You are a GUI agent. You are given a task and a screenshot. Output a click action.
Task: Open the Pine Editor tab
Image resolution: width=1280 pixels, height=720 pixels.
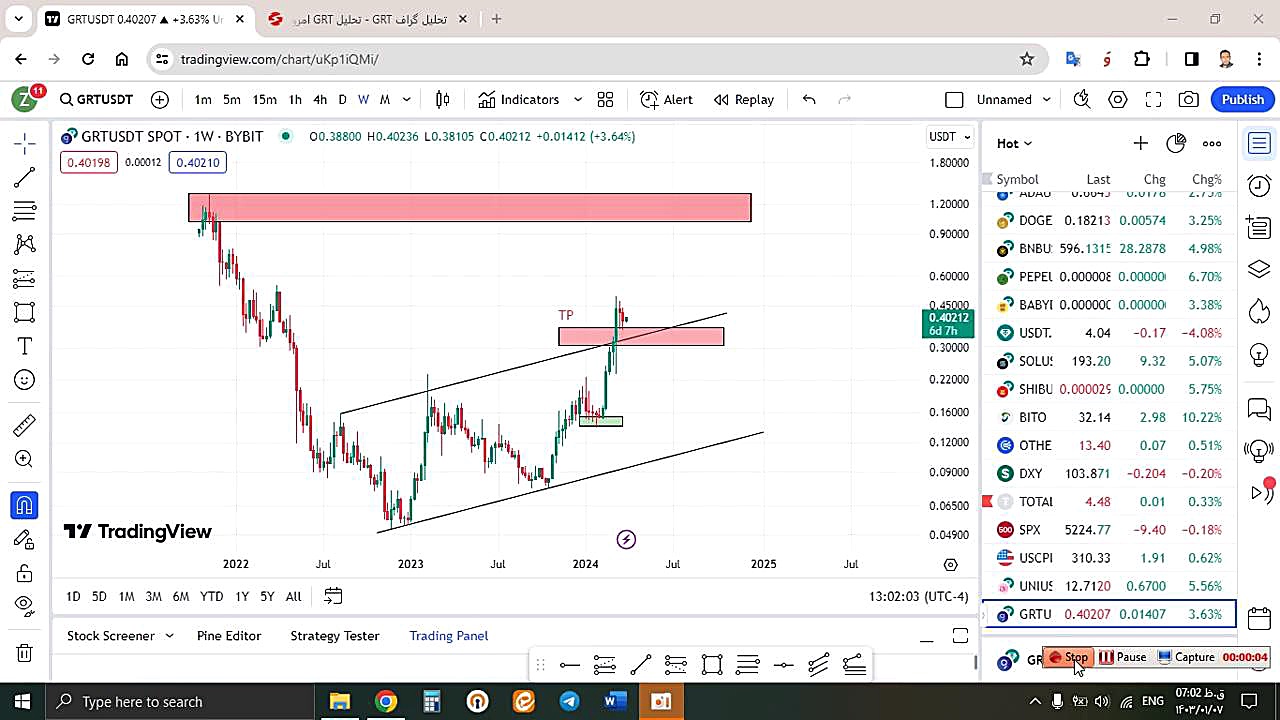229,636
